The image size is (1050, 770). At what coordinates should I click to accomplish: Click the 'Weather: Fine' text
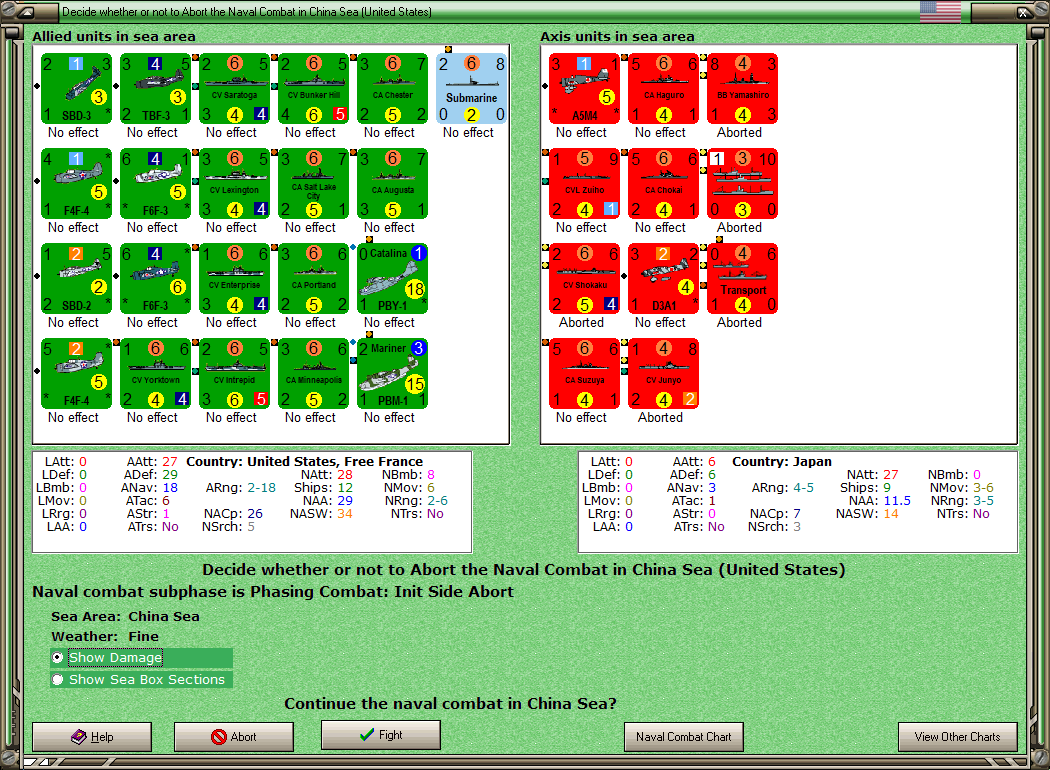pos(105,637)
